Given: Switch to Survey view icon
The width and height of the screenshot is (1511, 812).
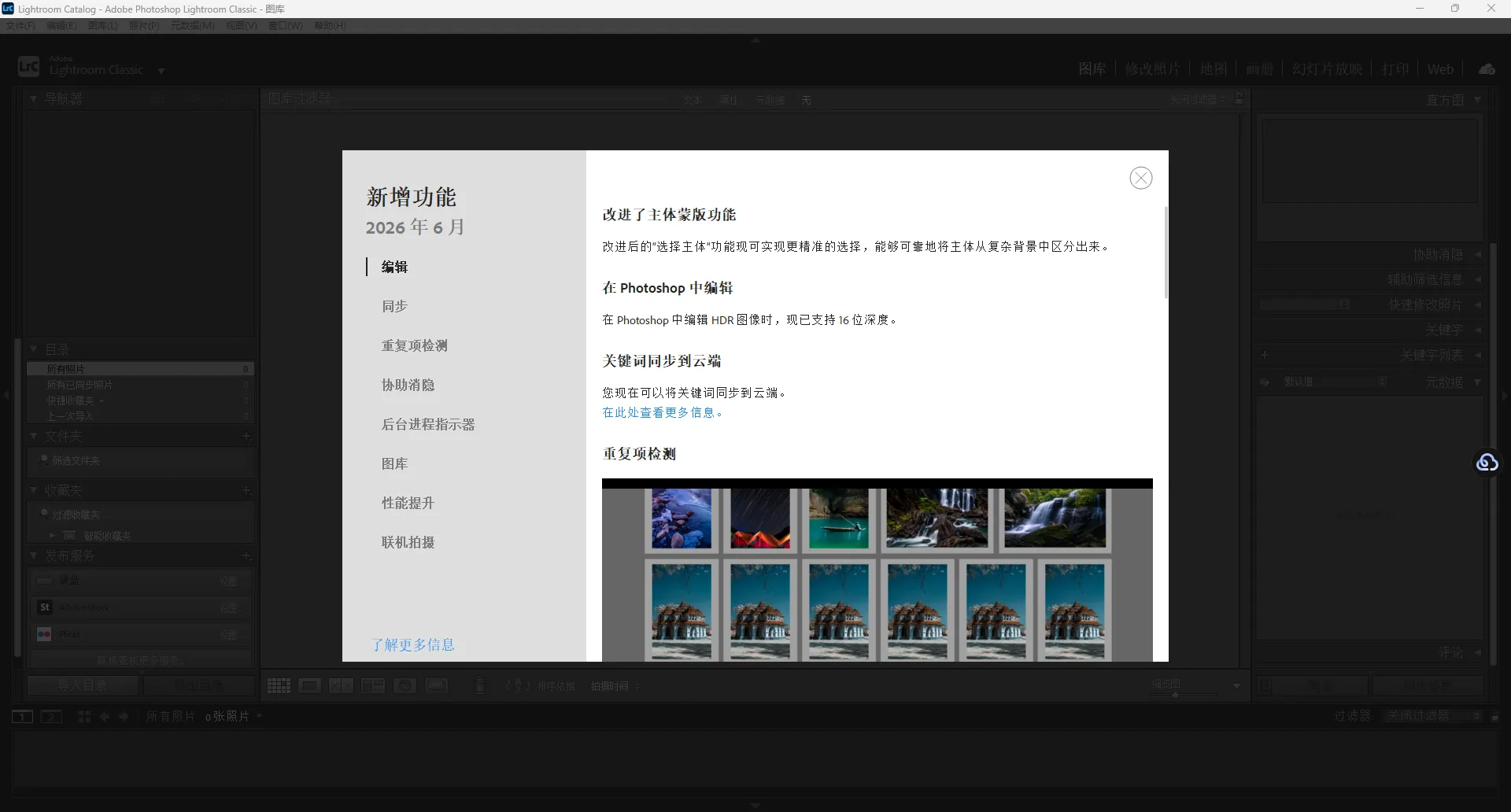Looking at the screenshot, I should pos(373,686).
